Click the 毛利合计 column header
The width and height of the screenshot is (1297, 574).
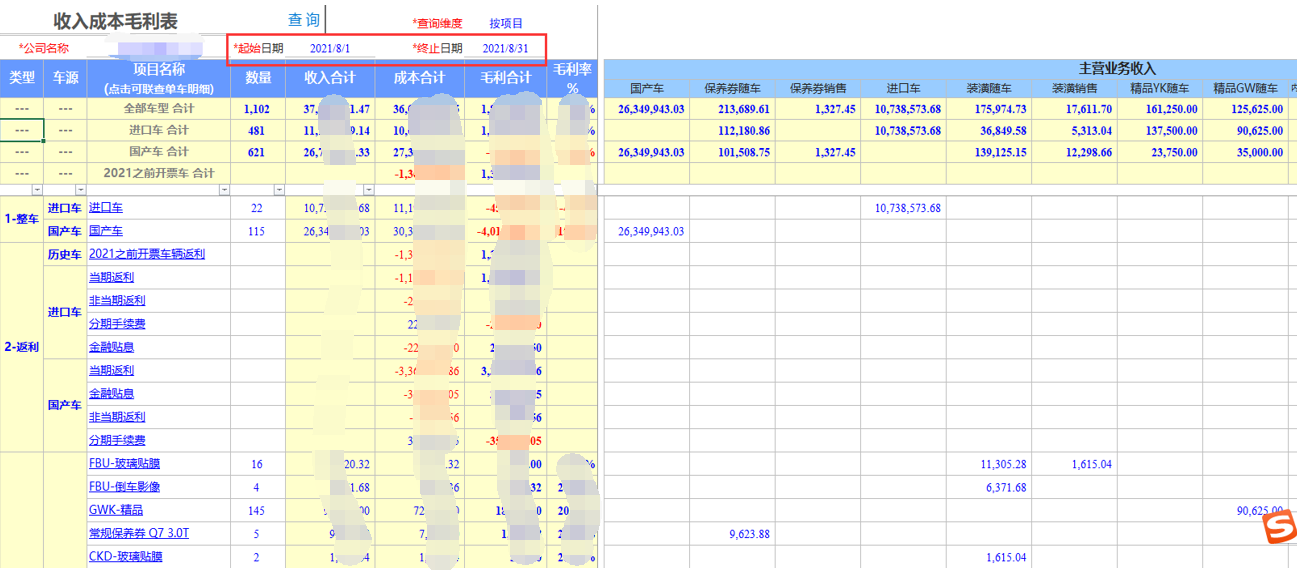[x=506, y=77]
